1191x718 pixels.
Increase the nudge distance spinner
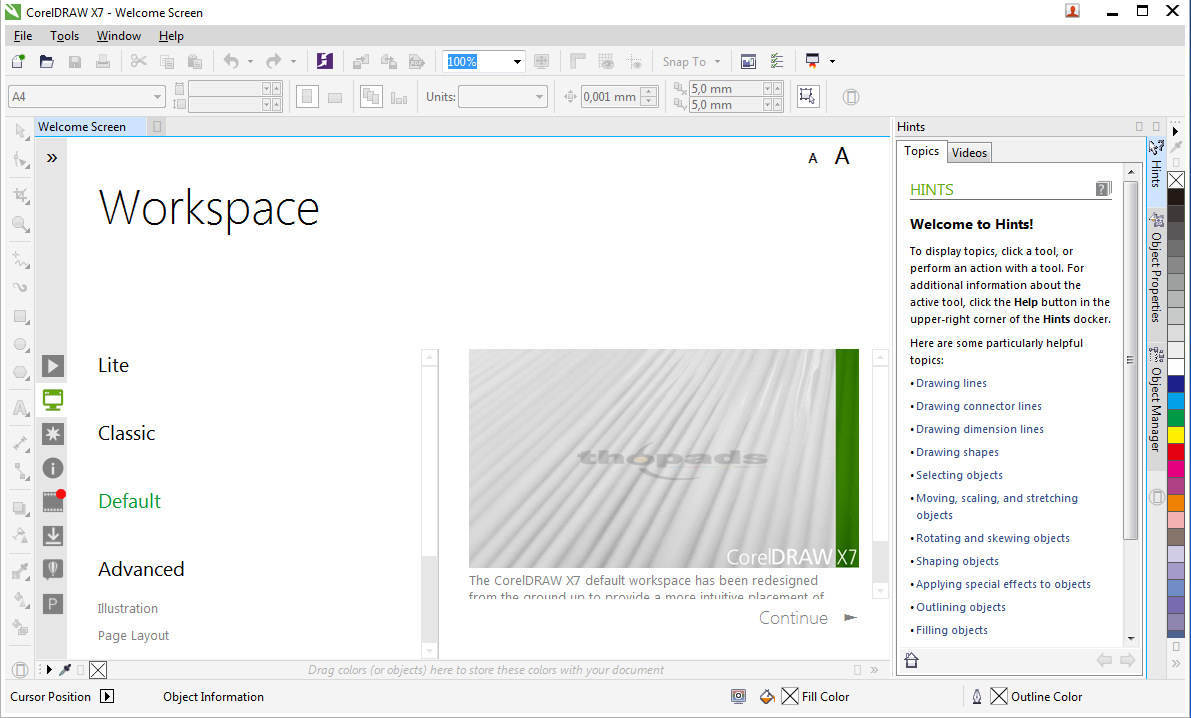[649, 92]
